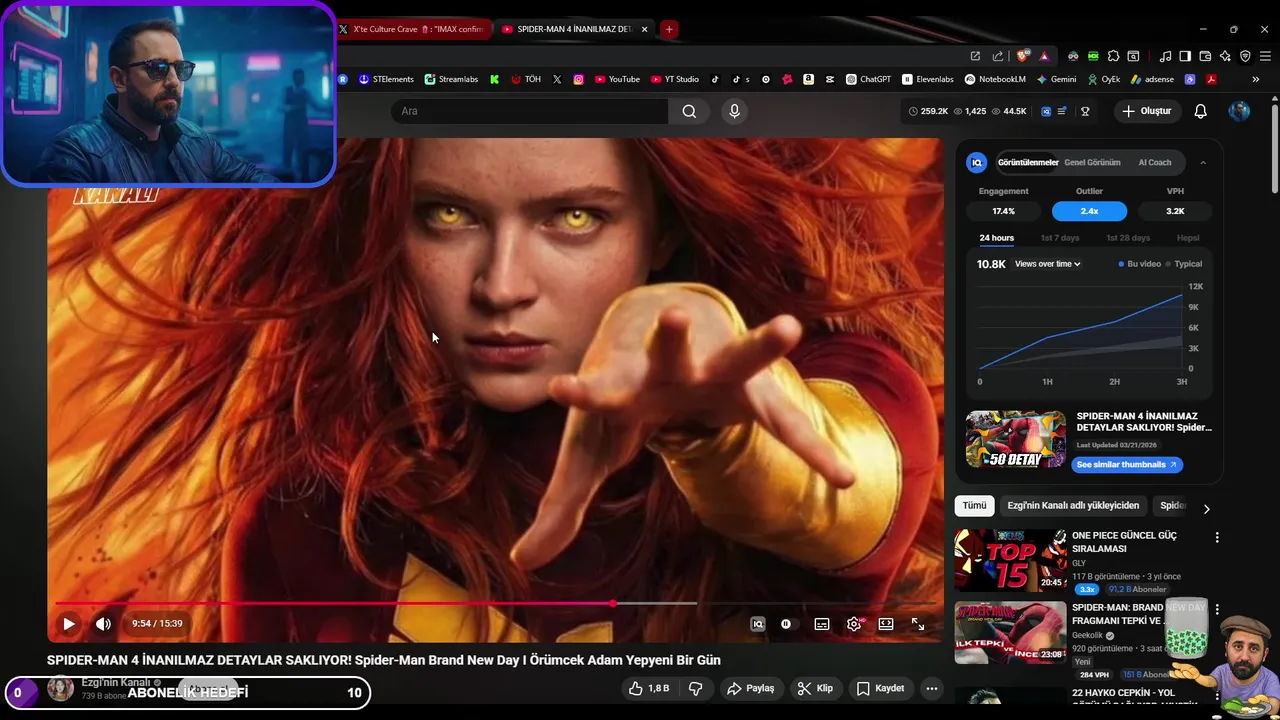Open the YT Studio bookmark

(x=674, y=79)
